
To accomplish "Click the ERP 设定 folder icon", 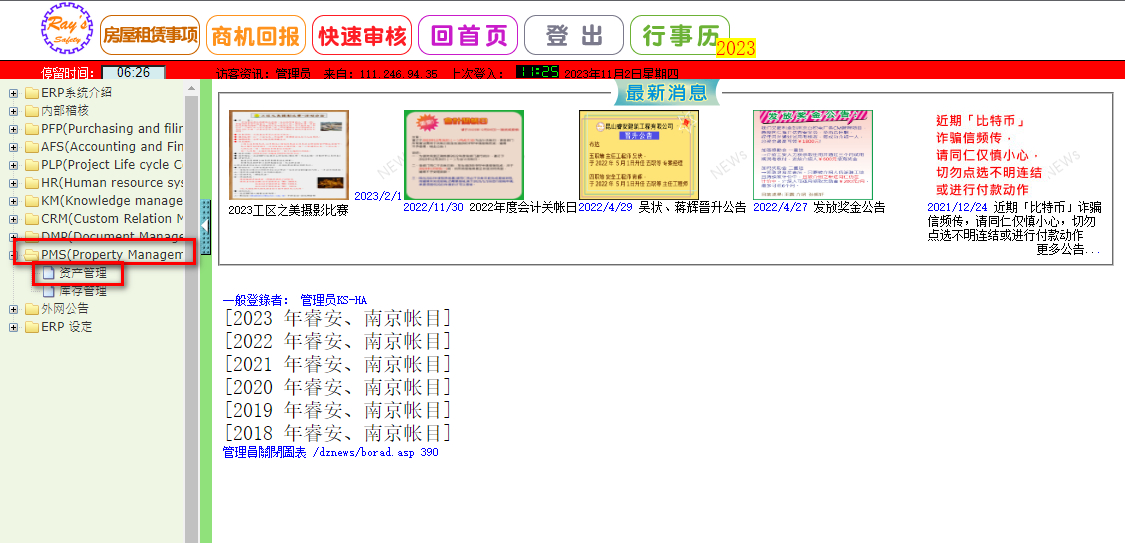I will (x=32, y=327).
